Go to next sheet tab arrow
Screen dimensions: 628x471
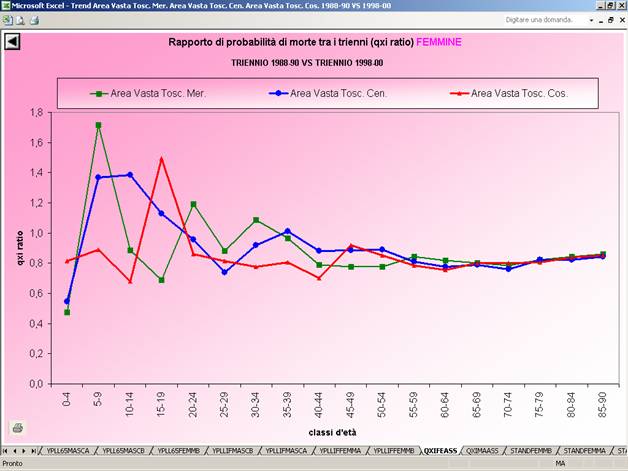(x=24, y=451)
